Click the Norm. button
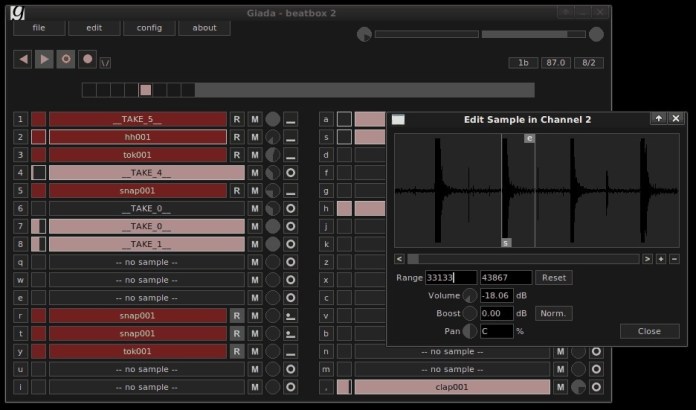The width and height of the screenshot is (696, 410). (554, 313)
